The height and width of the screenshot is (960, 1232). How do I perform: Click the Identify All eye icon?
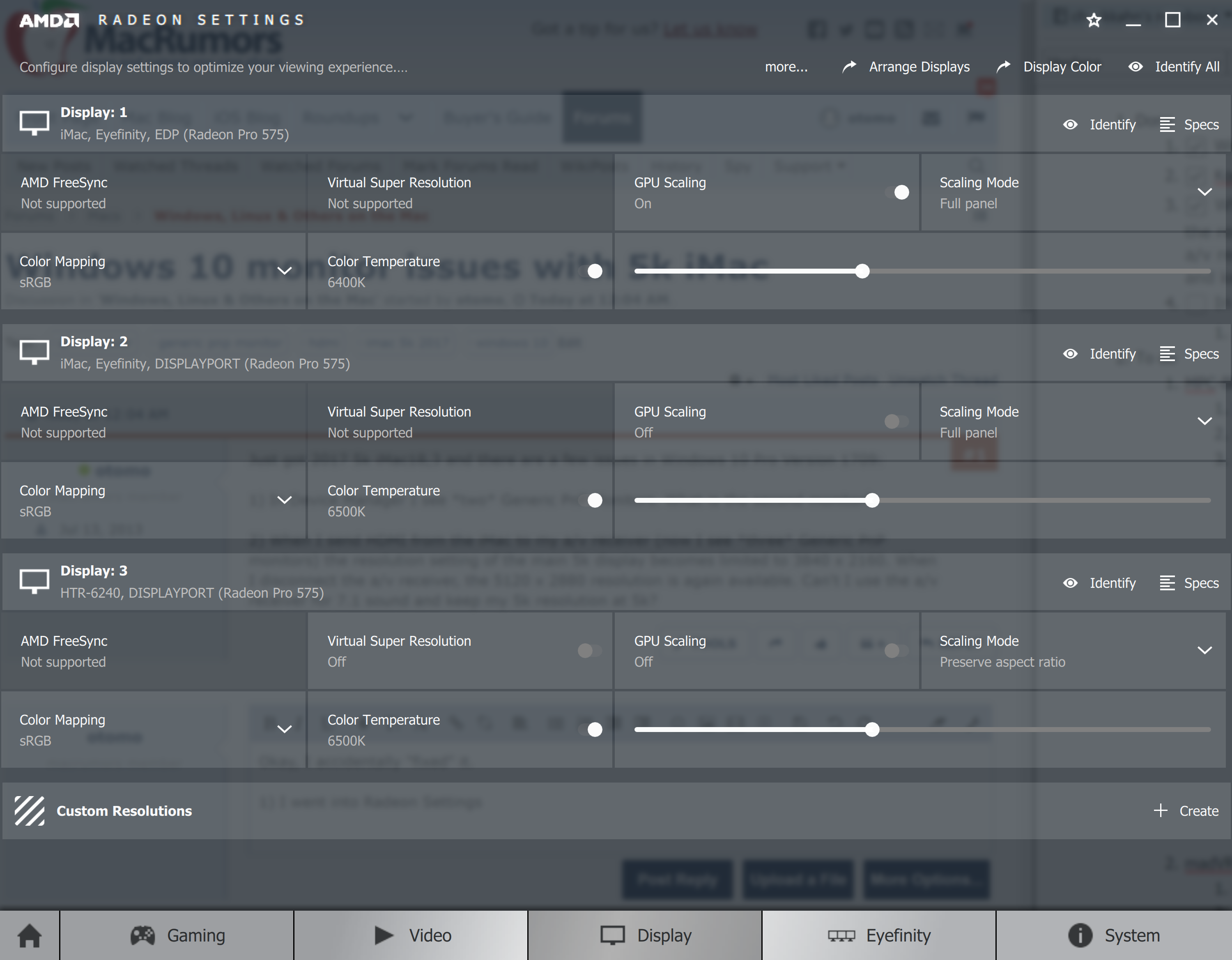point(1135,67)
